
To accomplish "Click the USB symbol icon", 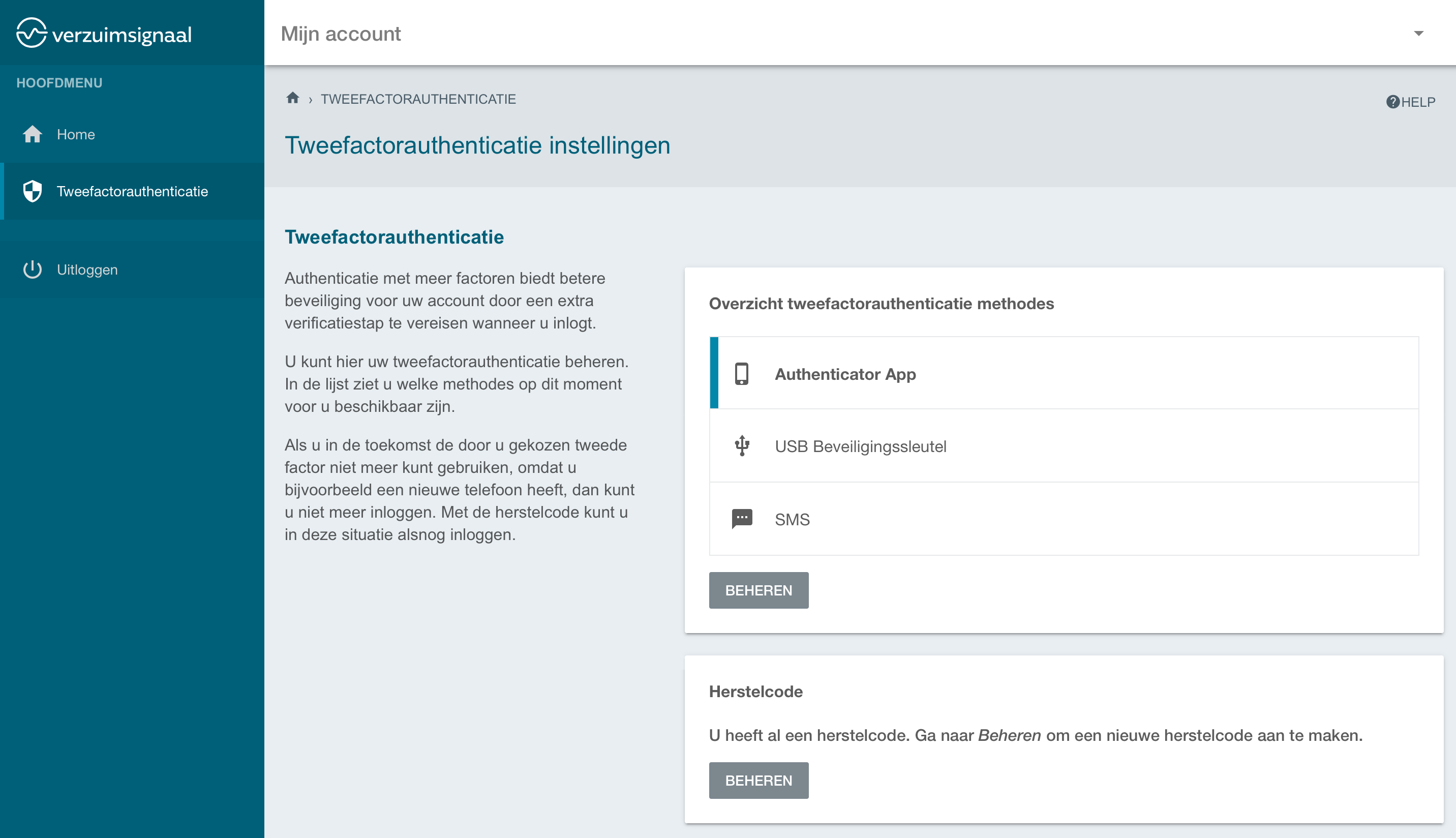I will pyautogui.click(x=742, y=446).
